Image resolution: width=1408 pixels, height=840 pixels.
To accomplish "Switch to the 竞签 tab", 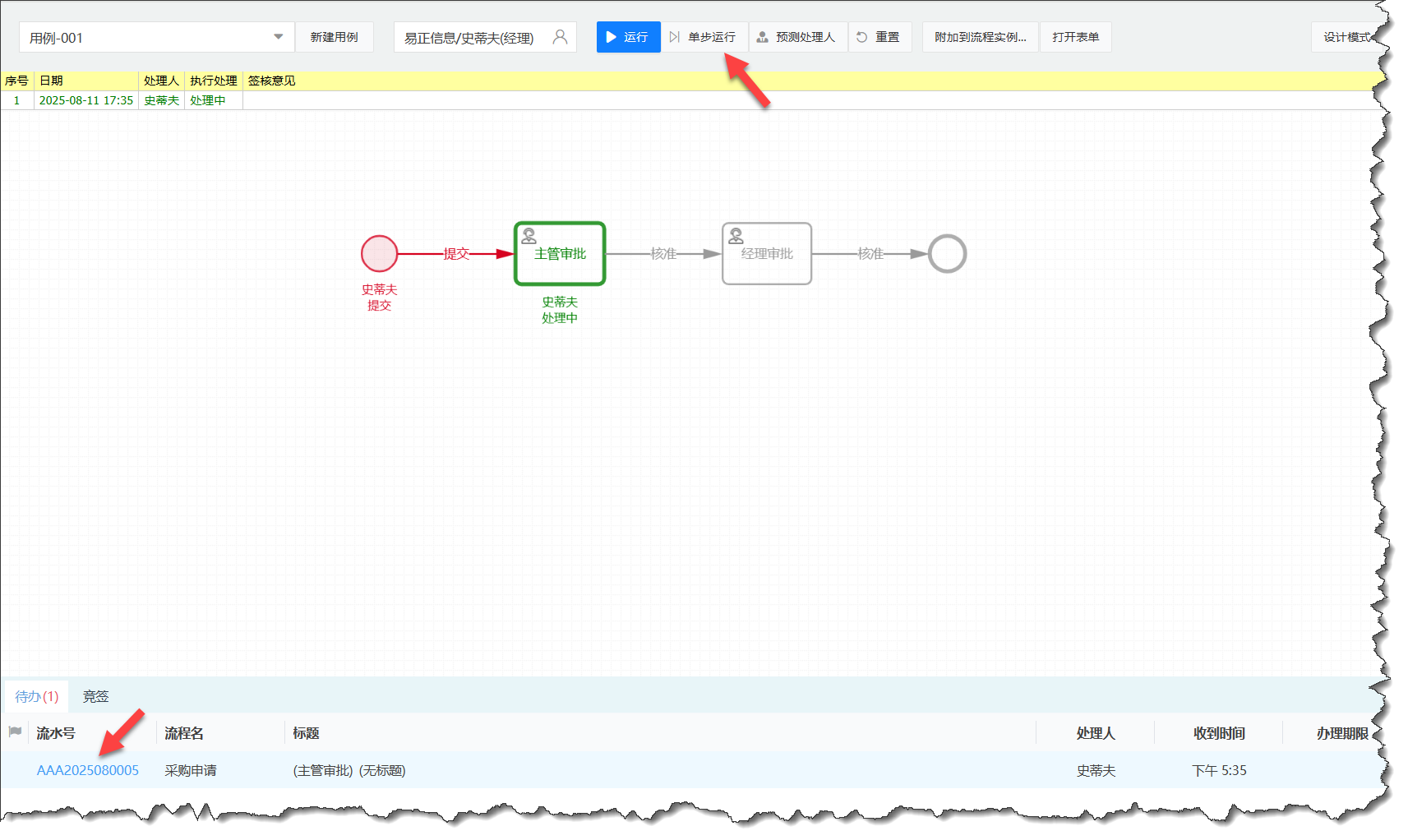I will [x=95, y=696].
